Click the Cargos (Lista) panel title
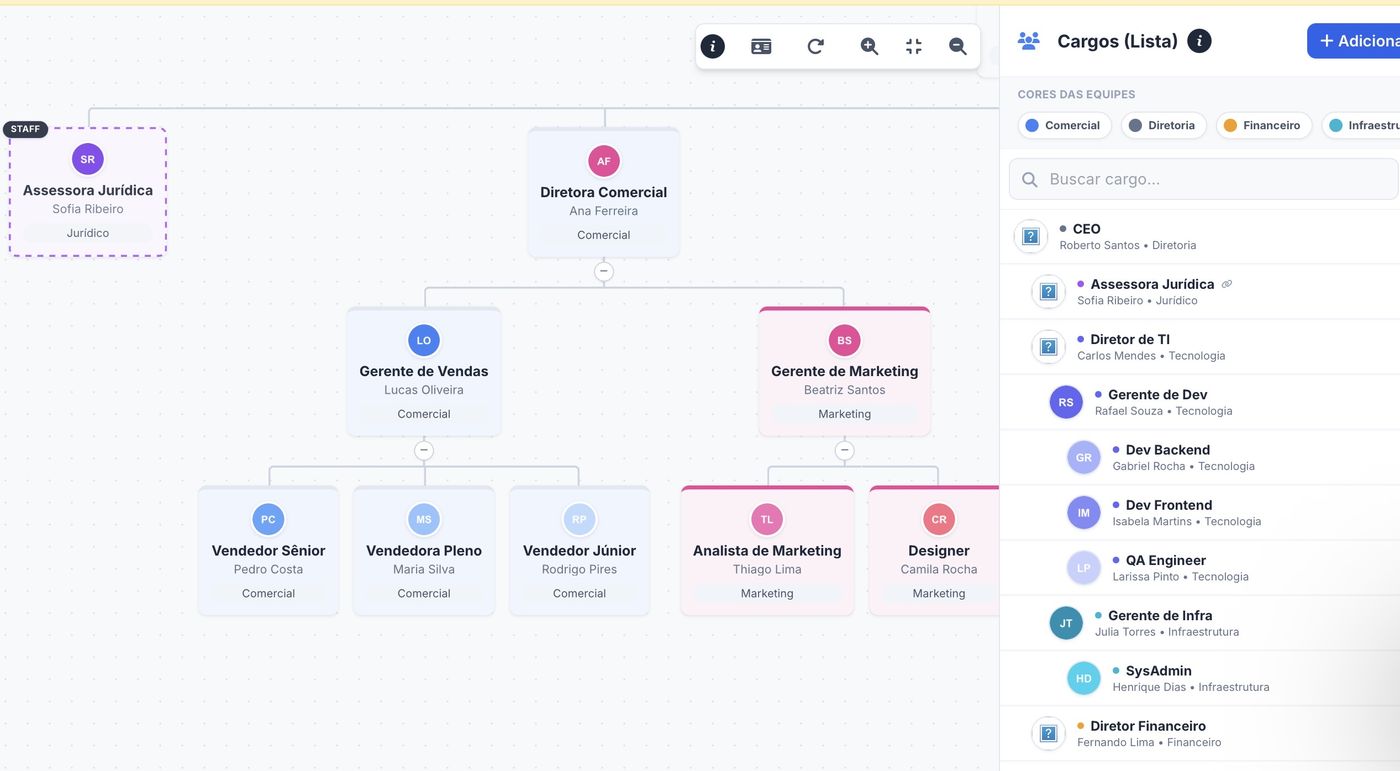Screen dimensions: 1400x771 (1117, 41)
